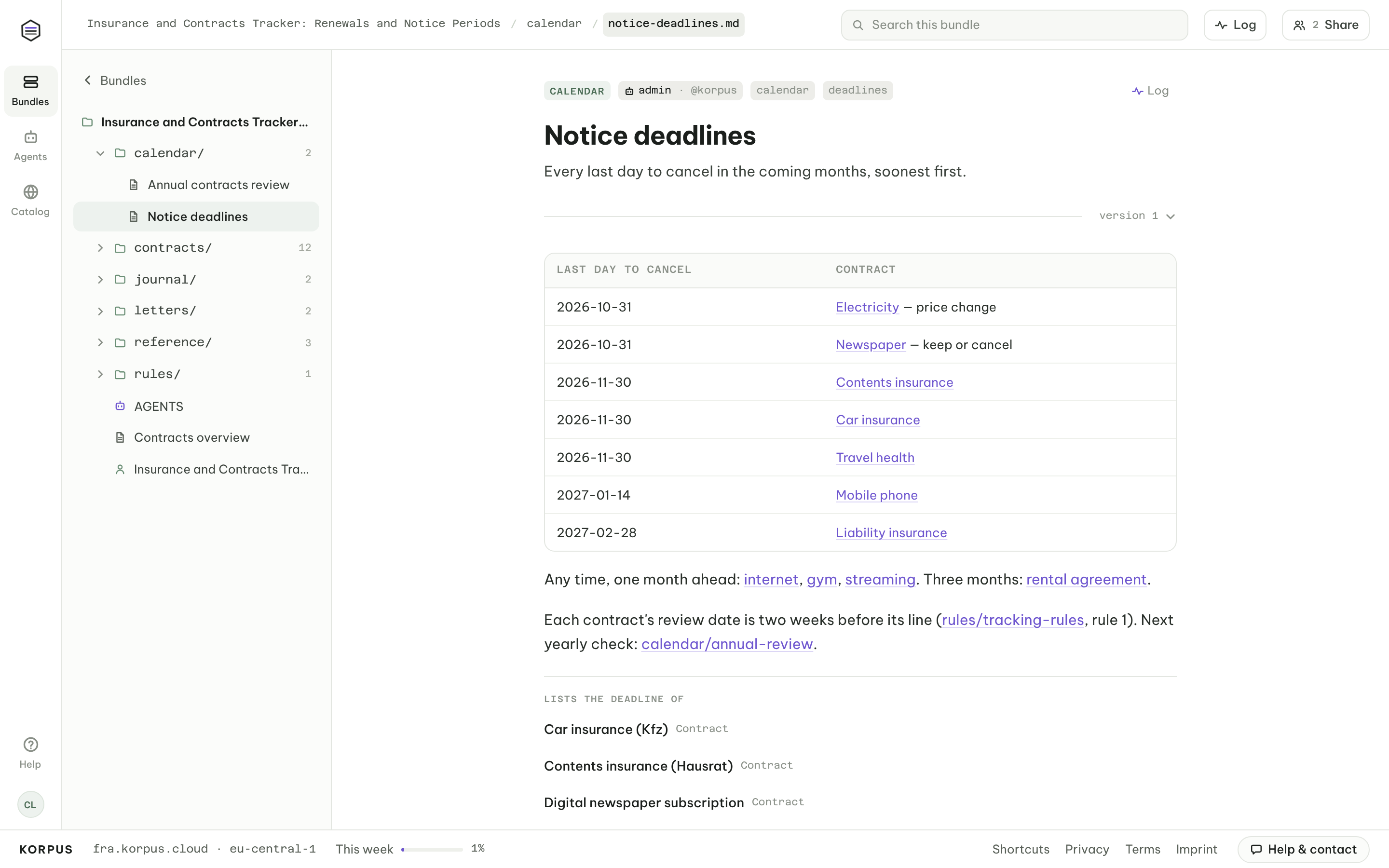Open Contracts overview document
Image resolution: width=1389 pixels, height=868 pixels.
196,437
